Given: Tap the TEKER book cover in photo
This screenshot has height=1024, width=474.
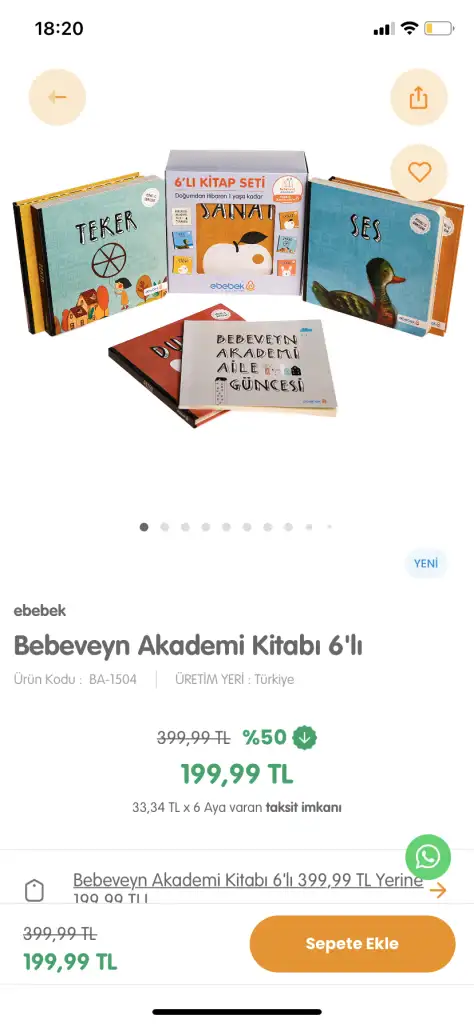Looking at the screenshot, I should (100, 255).
